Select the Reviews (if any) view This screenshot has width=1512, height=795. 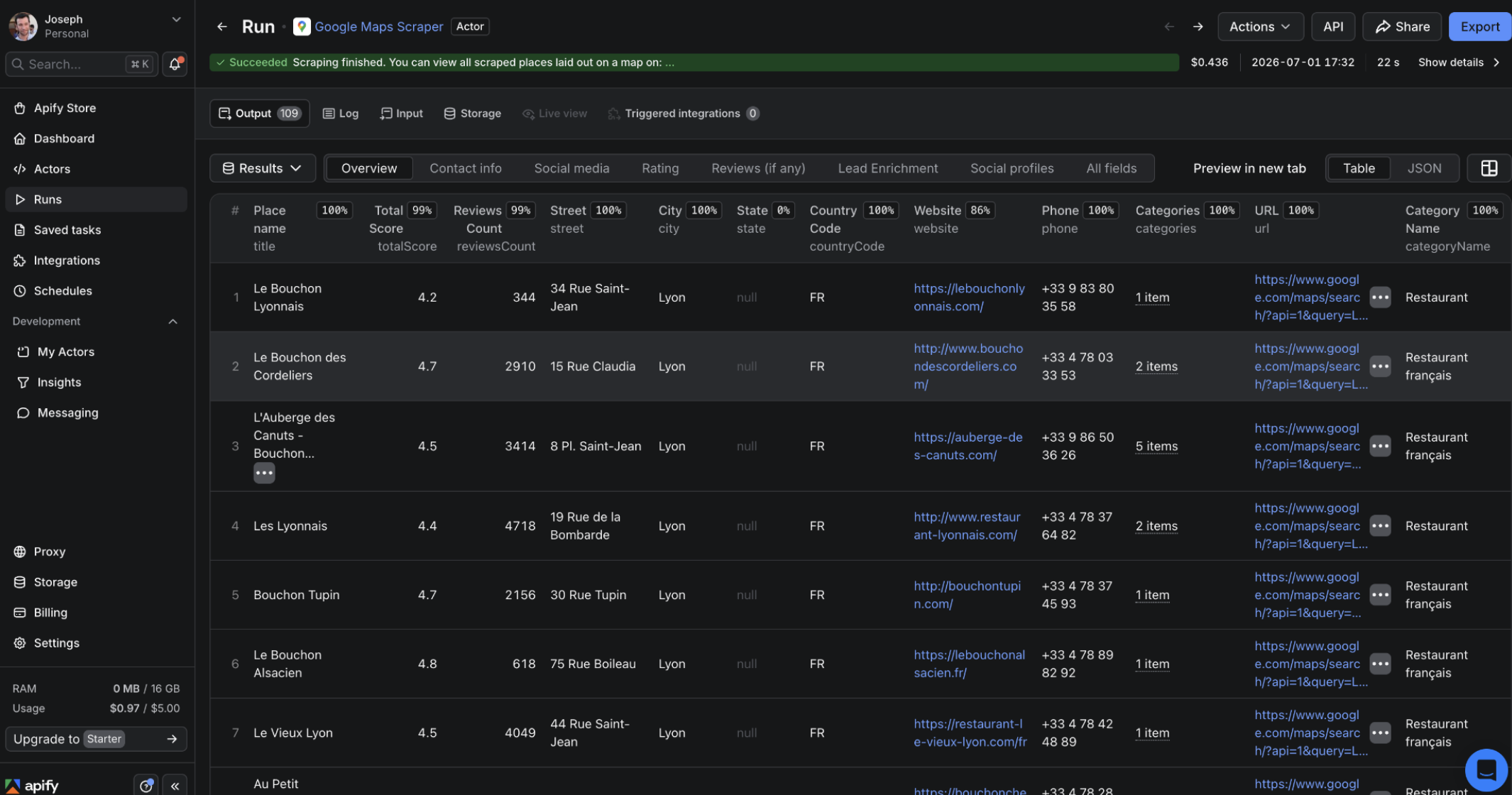pos(758,168)
